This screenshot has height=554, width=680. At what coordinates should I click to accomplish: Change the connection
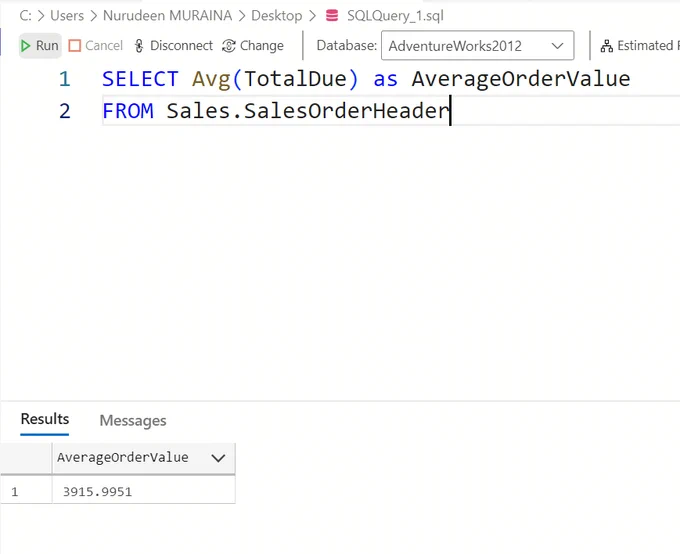(x=253, y=46)
